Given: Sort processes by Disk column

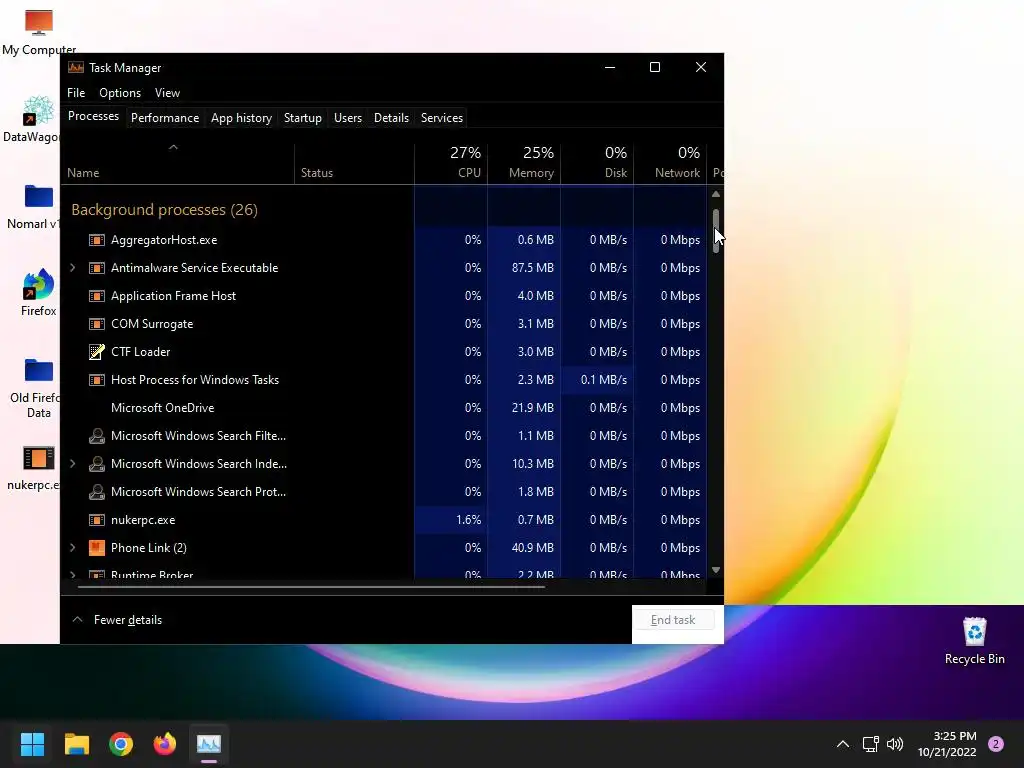Looking at the screenshot, I should pyautogui.click(x=597, y=162).
